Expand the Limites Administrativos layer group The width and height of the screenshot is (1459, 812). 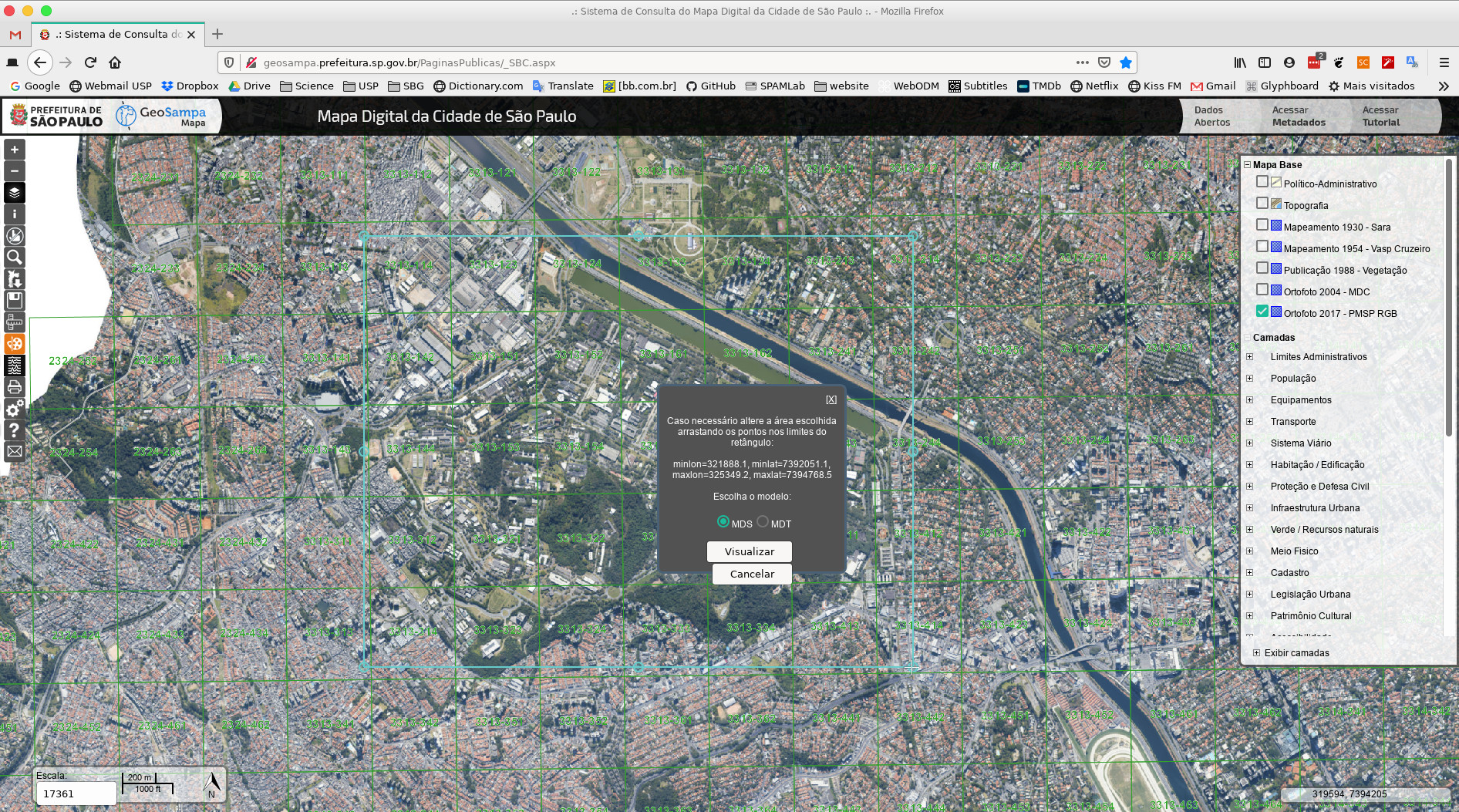click(x=1250, y=357)
